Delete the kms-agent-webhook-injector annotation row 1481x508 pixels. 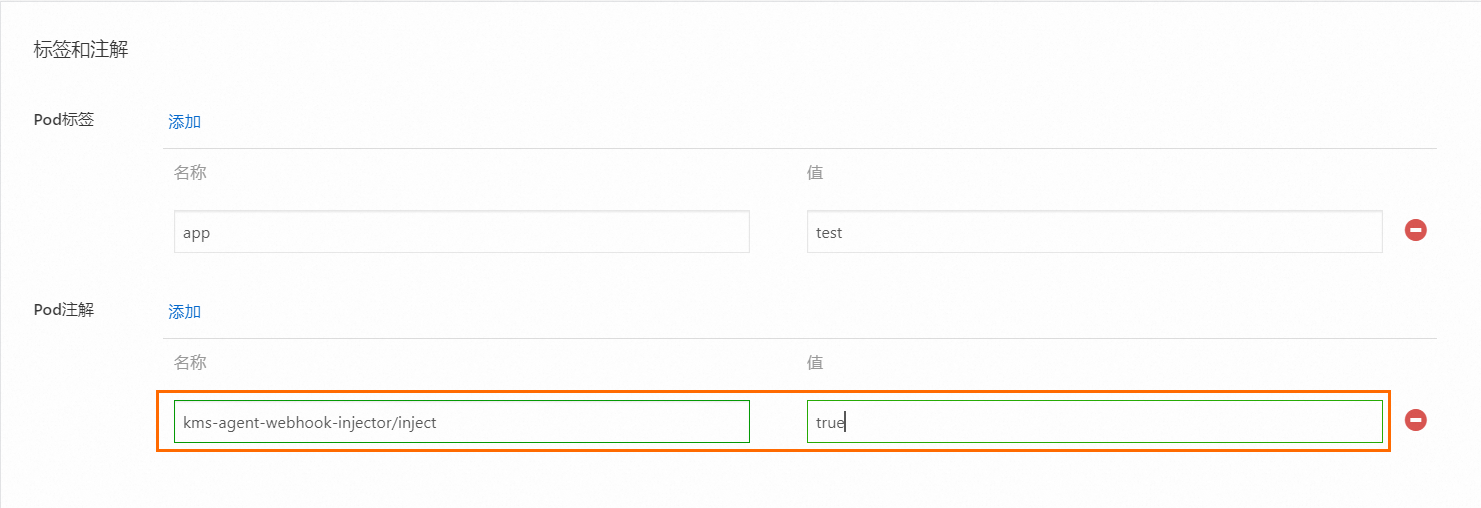[x=1415, y=420]
